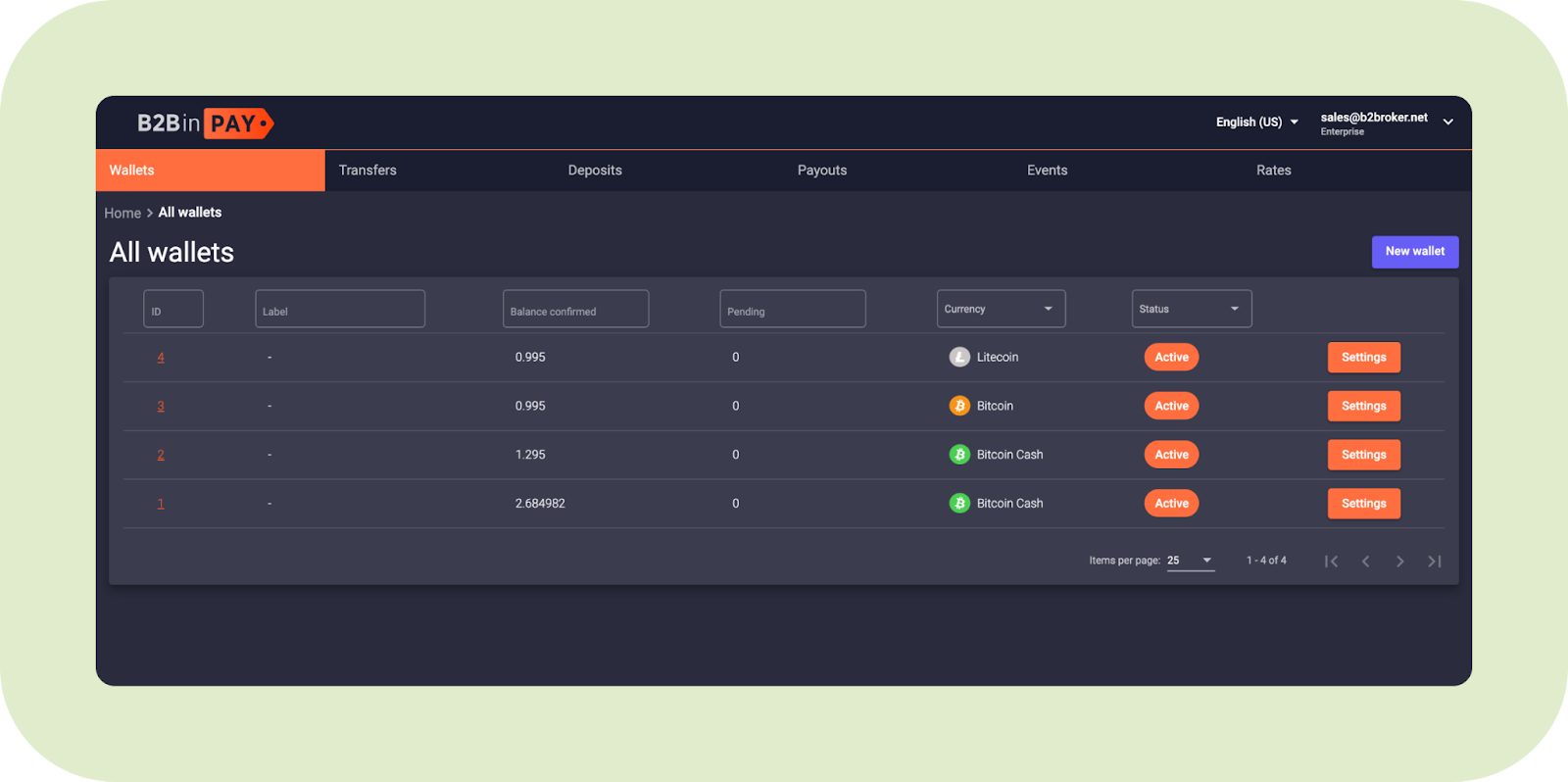1568x782 pixels.
Task: Switch to the Wallets tab
Action: [x=211, y=171]
